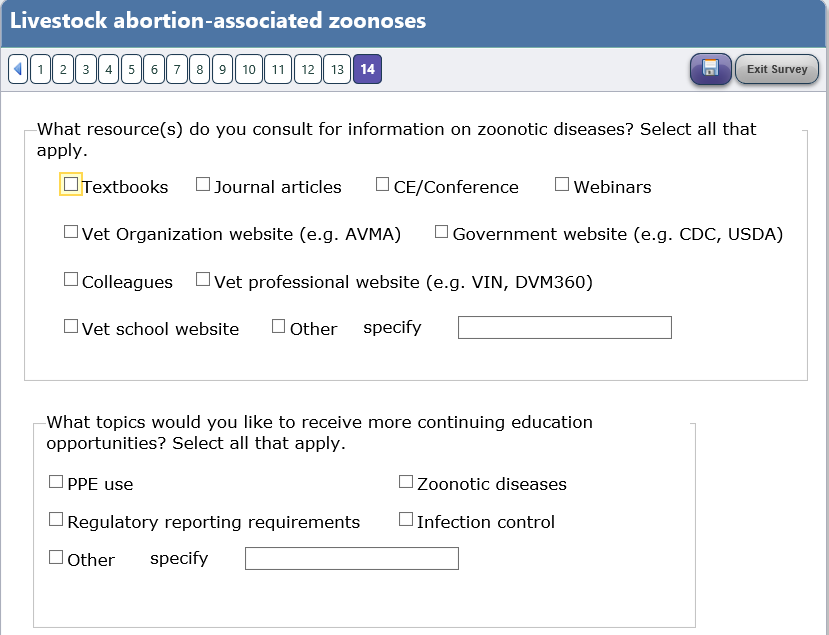Jump to survey page 7
The height and width of the screenshot is (635, 829).
click(176, 69)
